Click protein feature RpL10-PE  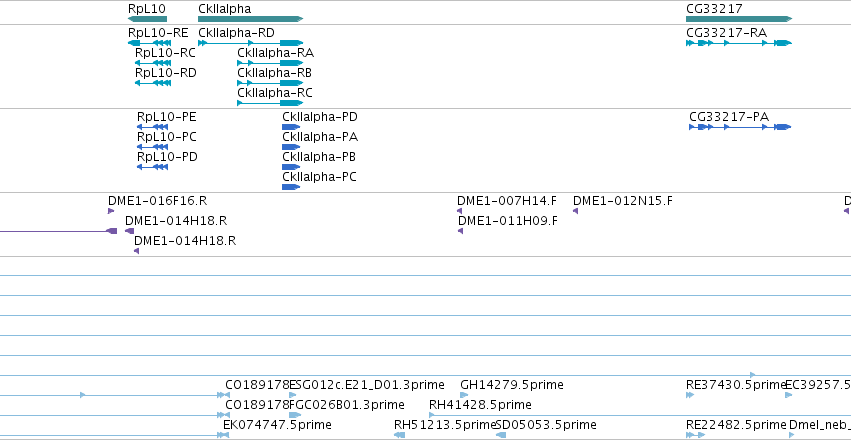click(153, 127)
